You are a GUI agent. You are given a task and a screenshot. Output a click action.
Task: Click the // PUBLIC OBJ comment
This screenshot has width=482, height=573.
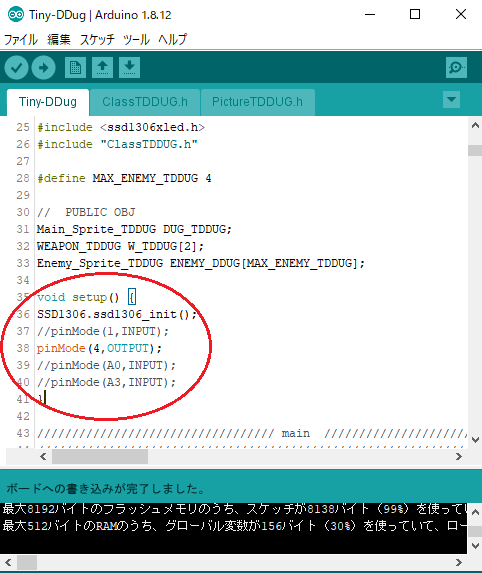[x=86, y=212]
